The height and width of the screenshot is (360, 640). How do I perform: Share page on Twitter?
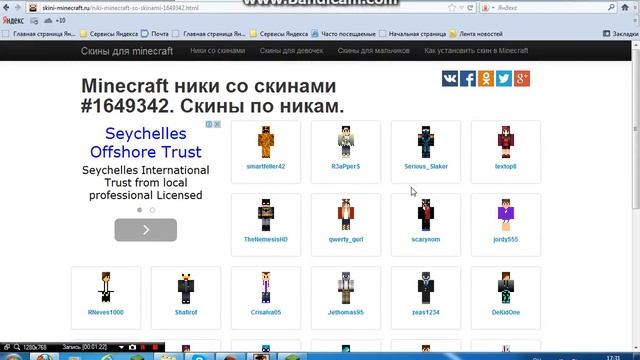[x=504, y=78]
